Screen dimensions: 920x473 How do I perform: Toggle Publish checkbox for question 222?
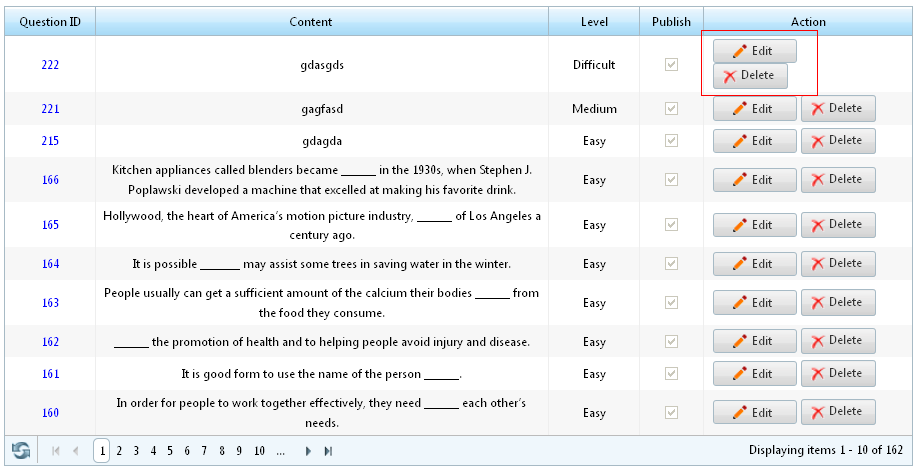(671, 65)
